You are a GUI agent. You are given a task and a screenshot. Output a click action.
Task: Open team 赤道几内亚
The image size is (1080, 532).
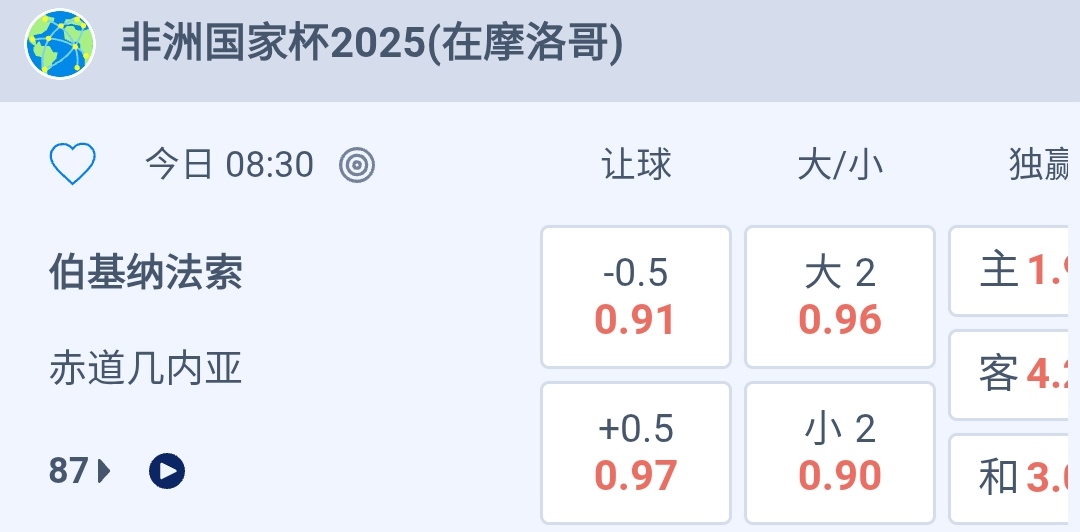pyautogui.click(x=146, y=370)
